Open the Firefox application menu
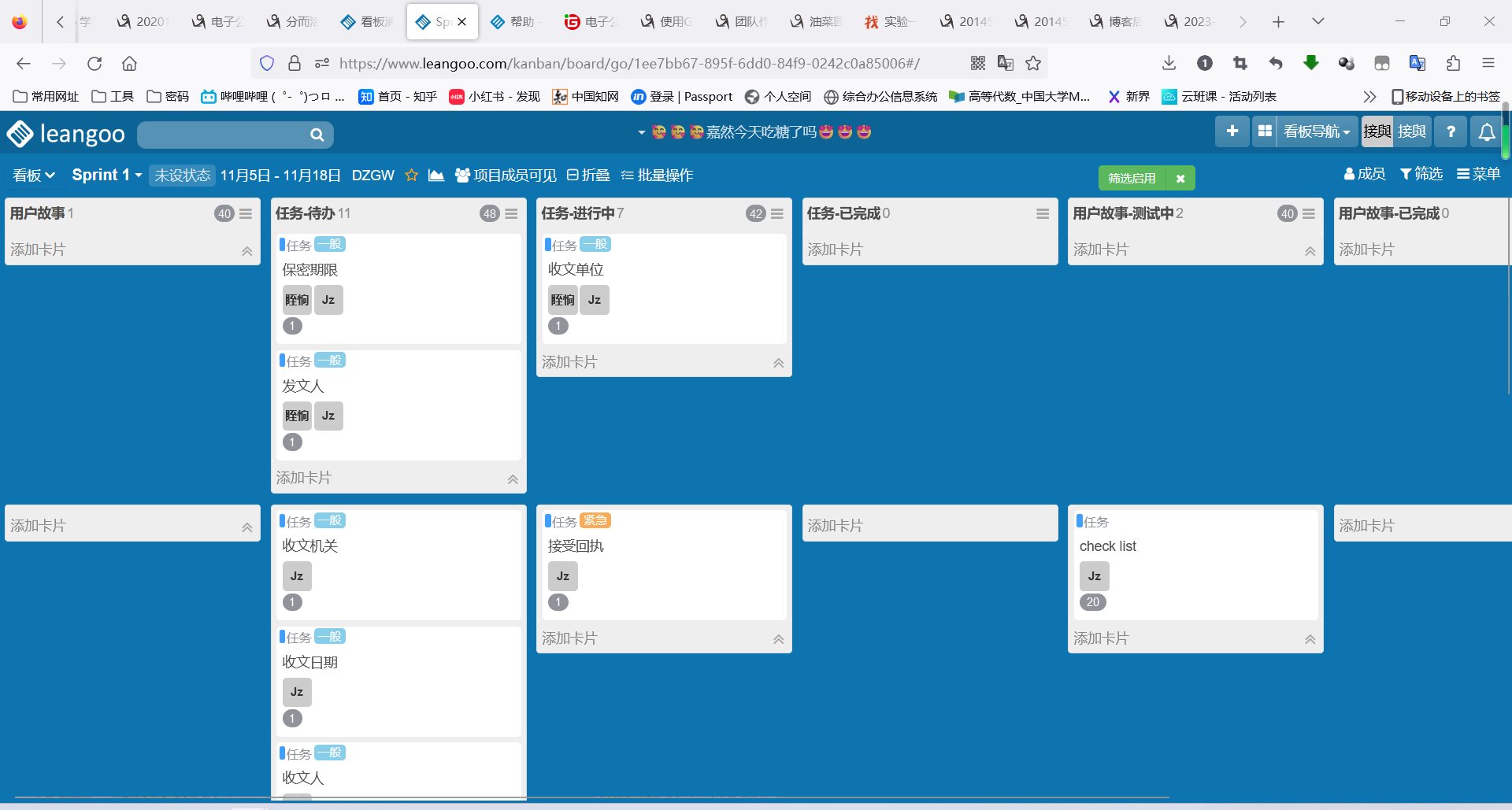The width and height of the screenshot is (1512, 810). (1488, 64)
